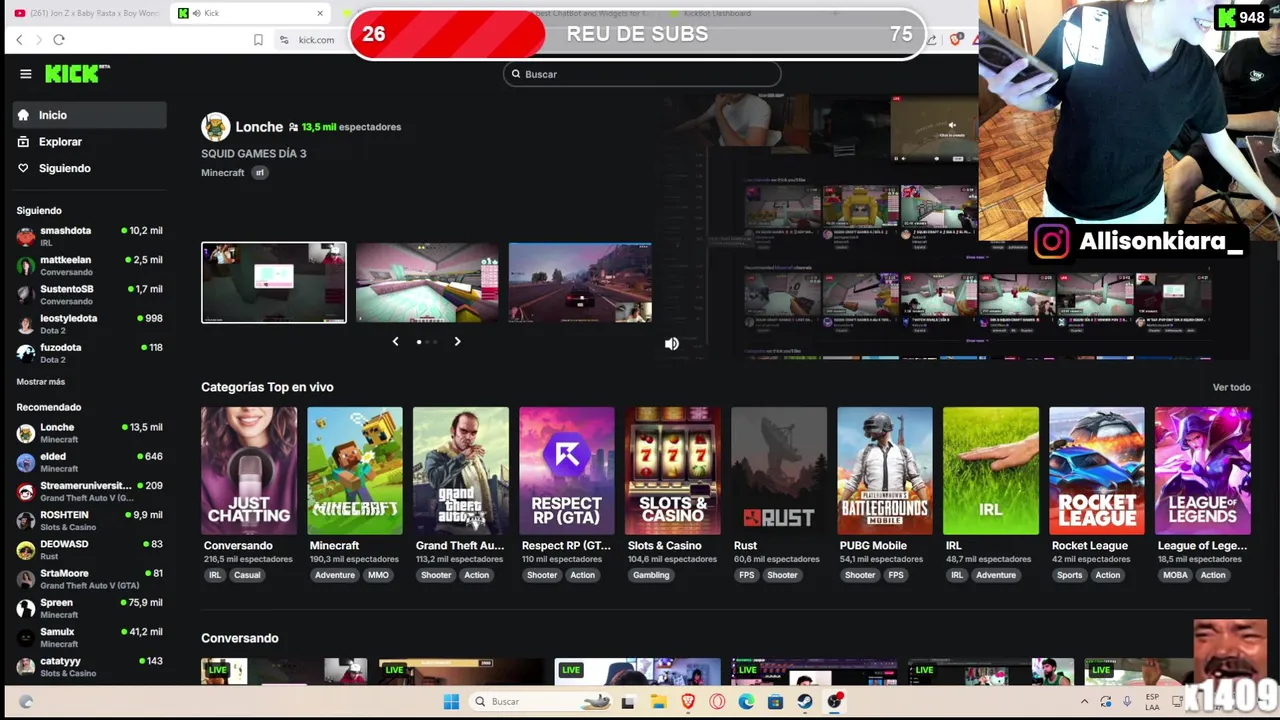
Task: Expand followed channels with Mostrar más
Action: click(x=41, y=382)
